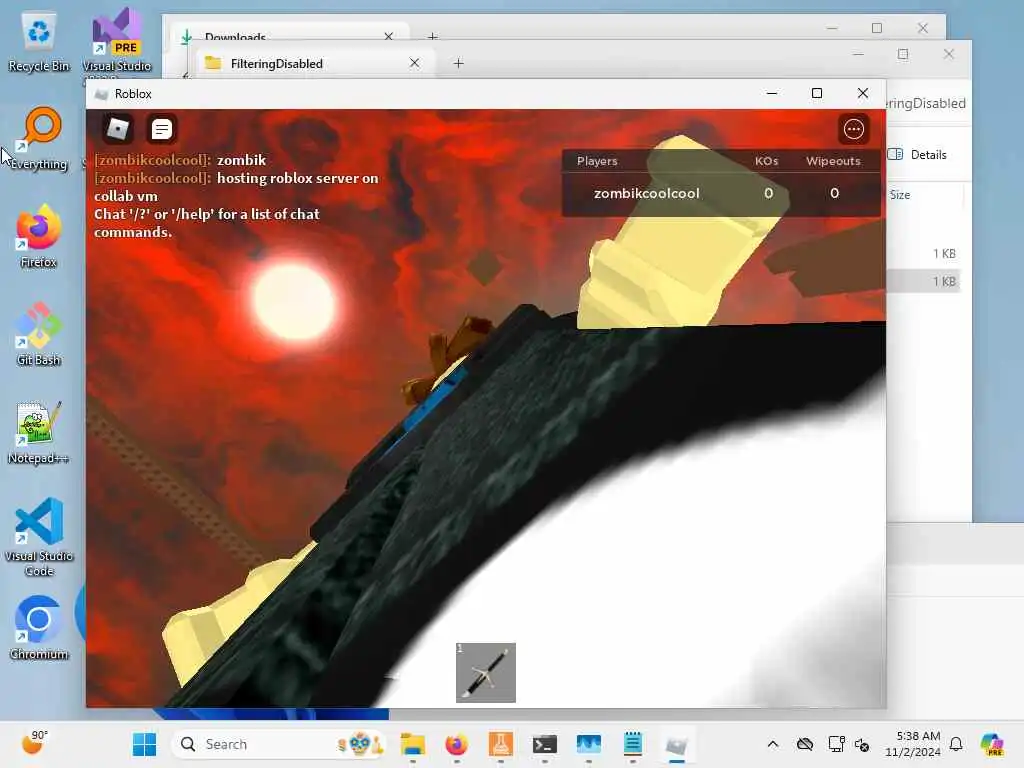This screenshot has height=768, width=1024.
Task: Open the terminal app on the taskbar
Action: (545, 744)
